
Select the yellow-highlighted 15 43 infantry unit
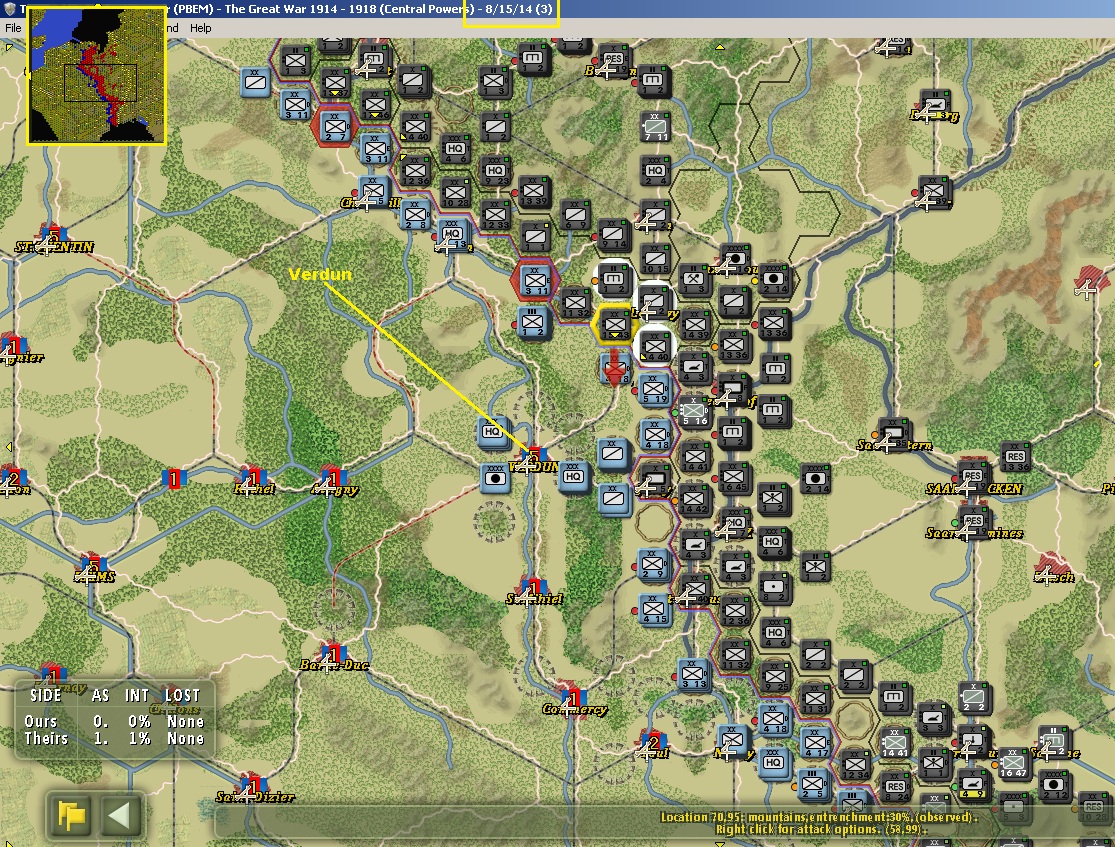pyautogui.click(x=614, y=324)
